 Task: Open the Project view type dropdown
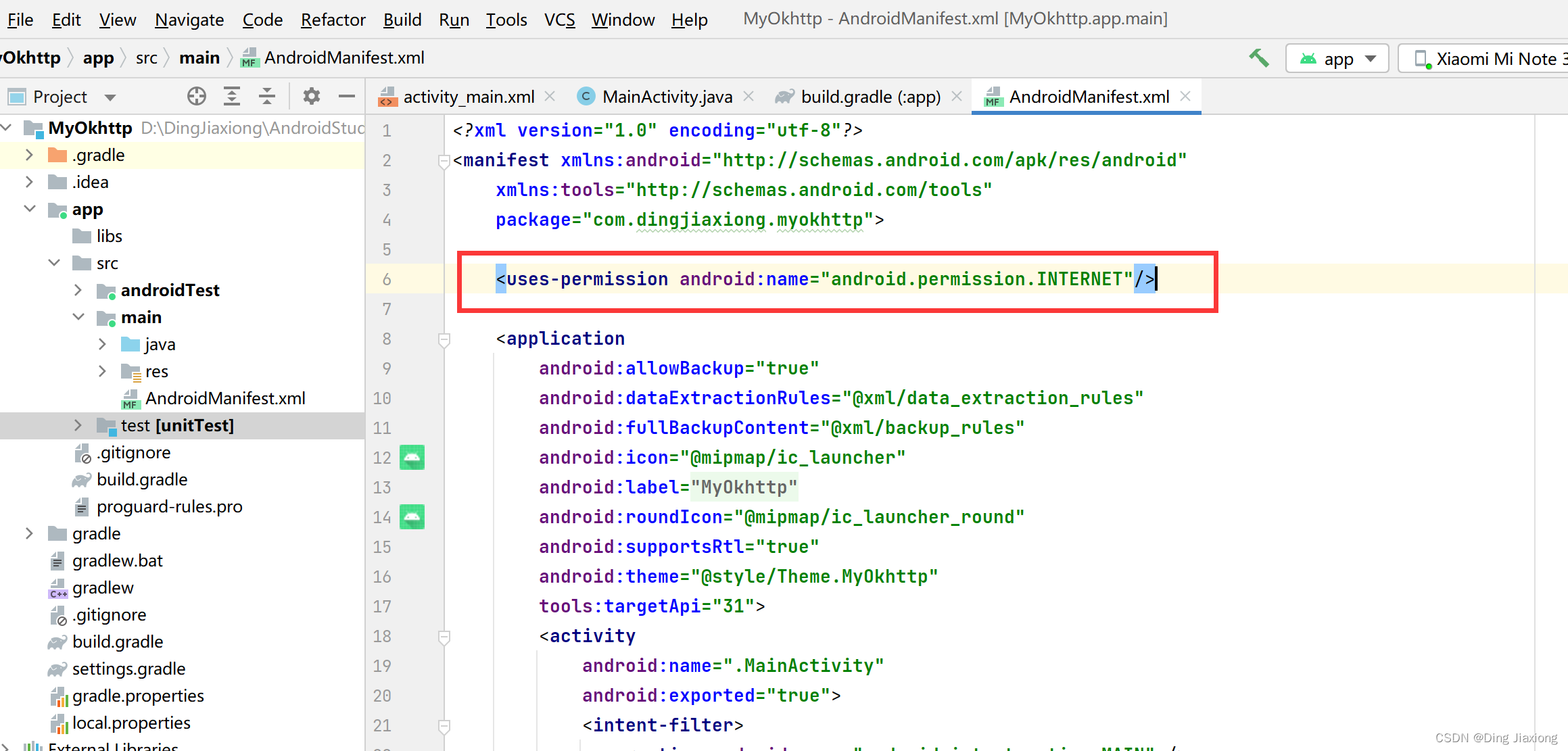(110, 97)
